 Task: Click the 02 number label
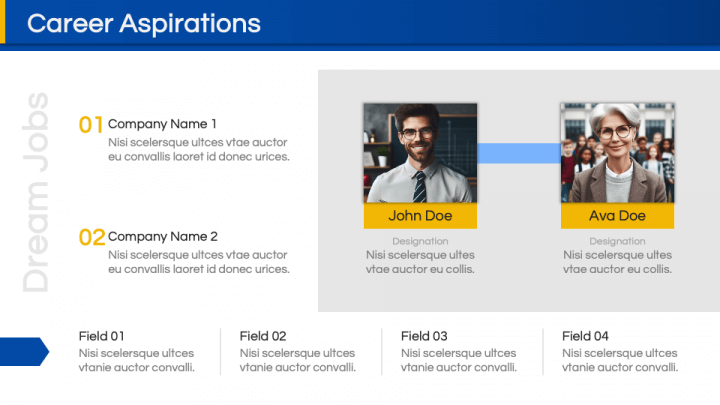click(92, 237)
